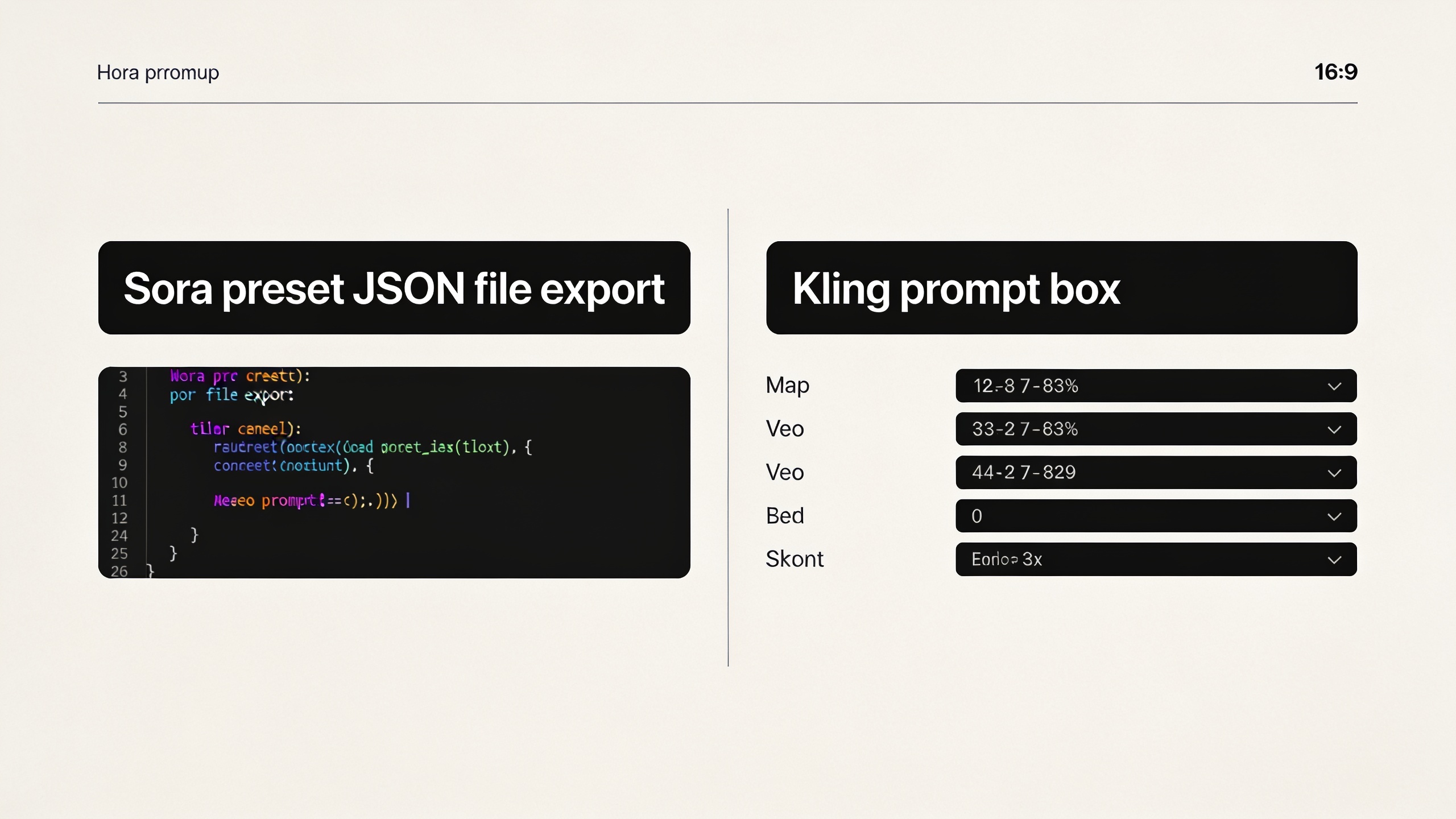Open the Bed dropdown showing 0
This screenshot has height=819, width=1456.
pyautogui.click(x=1156, y=516)
